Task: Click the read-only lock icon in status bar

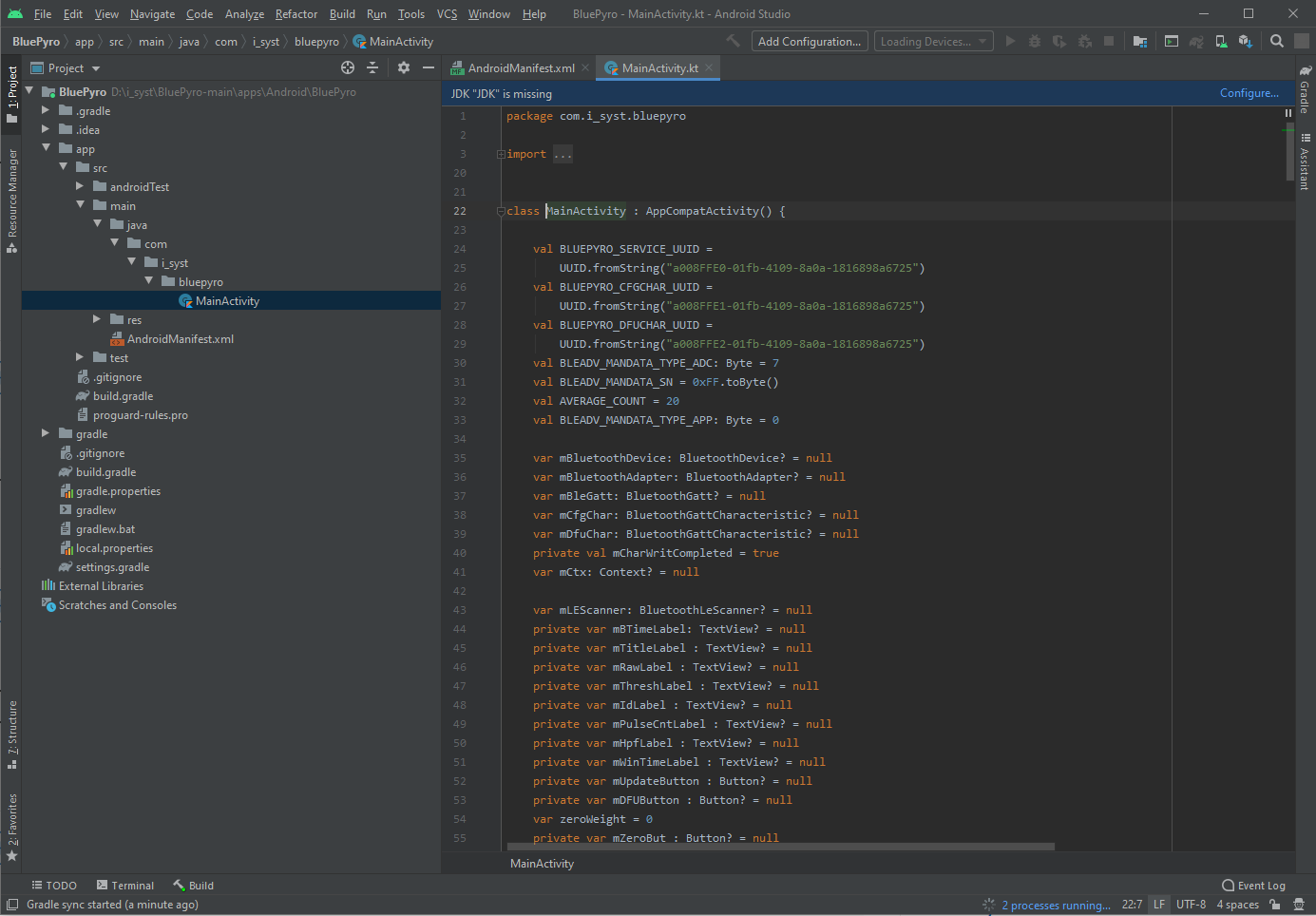Action: click(x=1275, y=905)
